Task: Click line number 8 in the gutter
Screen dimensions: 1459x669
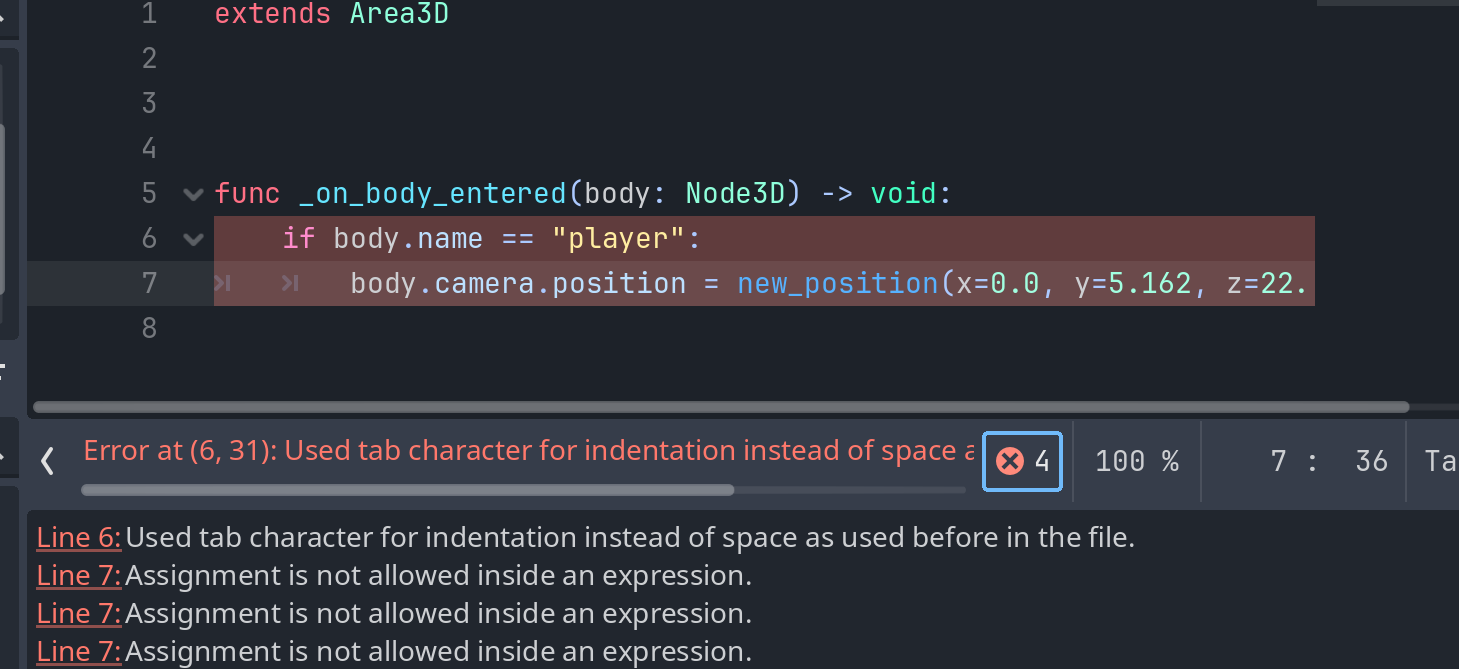Action: 149,328
